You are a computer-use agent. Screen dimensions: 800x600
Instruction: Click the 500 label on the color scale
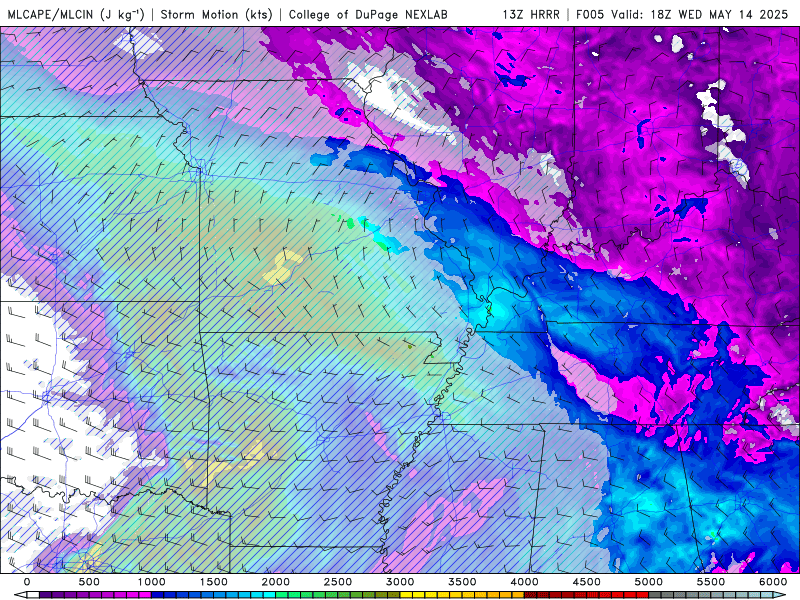coord(89,582)
